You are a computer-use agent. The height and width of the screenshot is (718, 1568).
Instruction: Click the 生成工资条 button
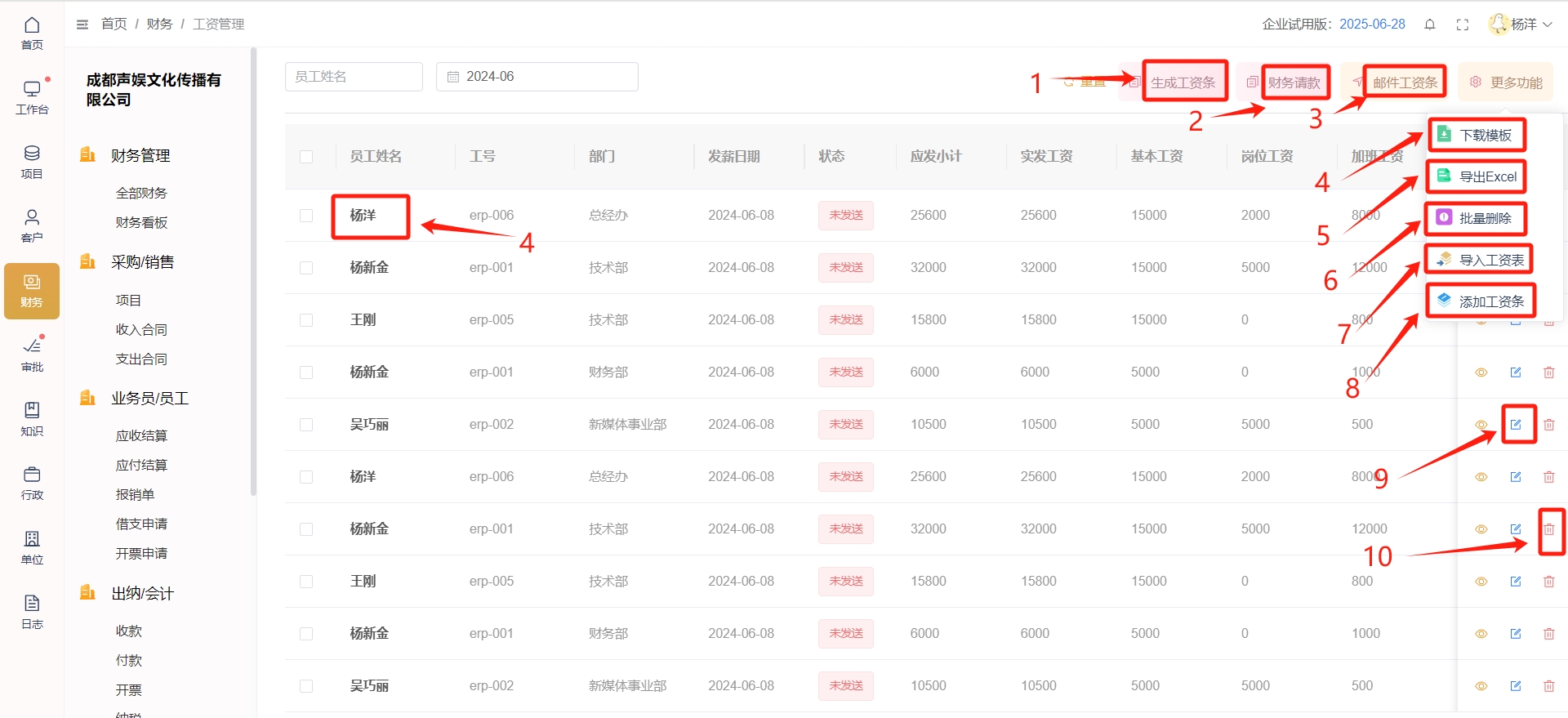coord(1183,83)
